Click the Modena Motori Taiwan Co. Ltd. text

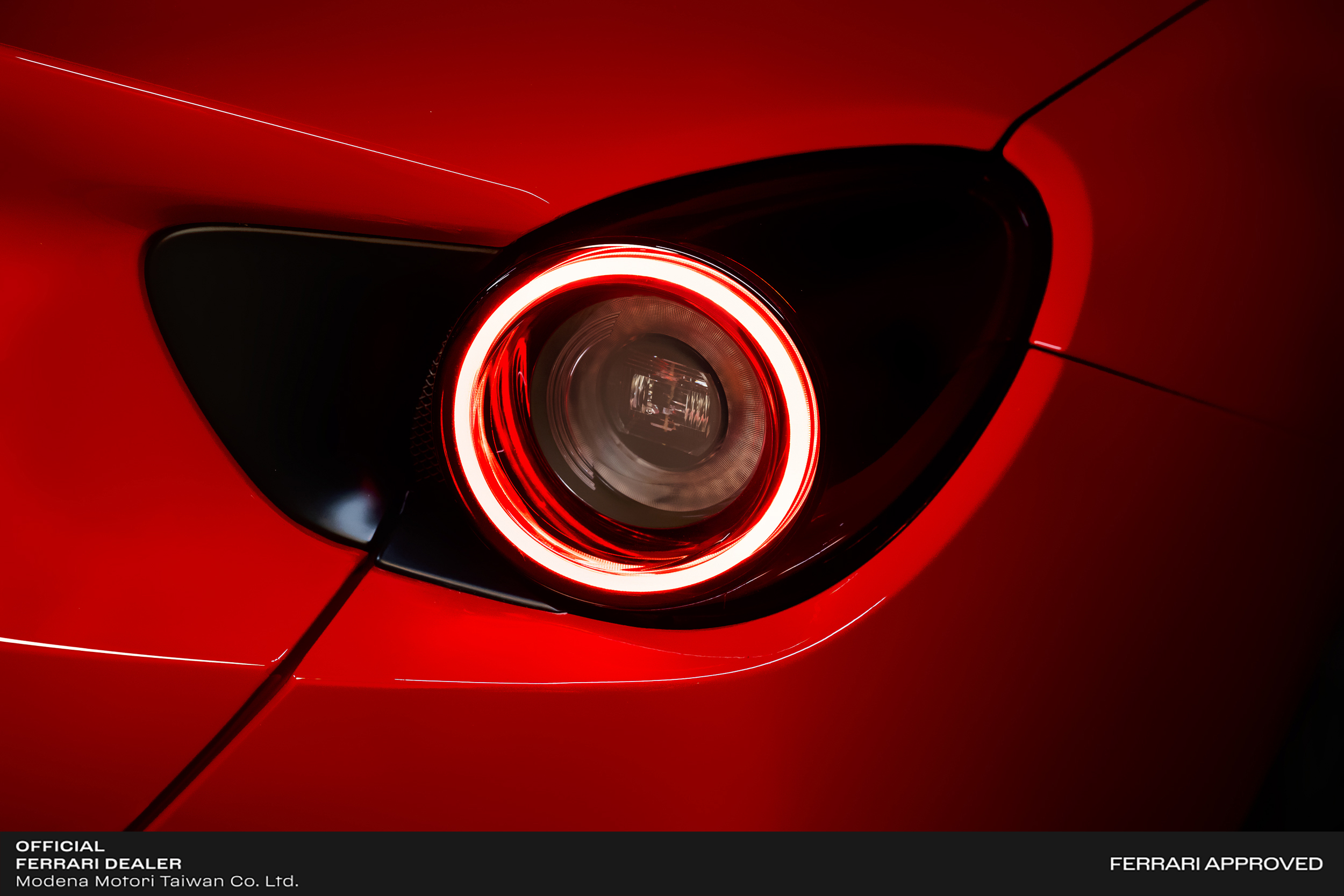click(x=156, y=880)
